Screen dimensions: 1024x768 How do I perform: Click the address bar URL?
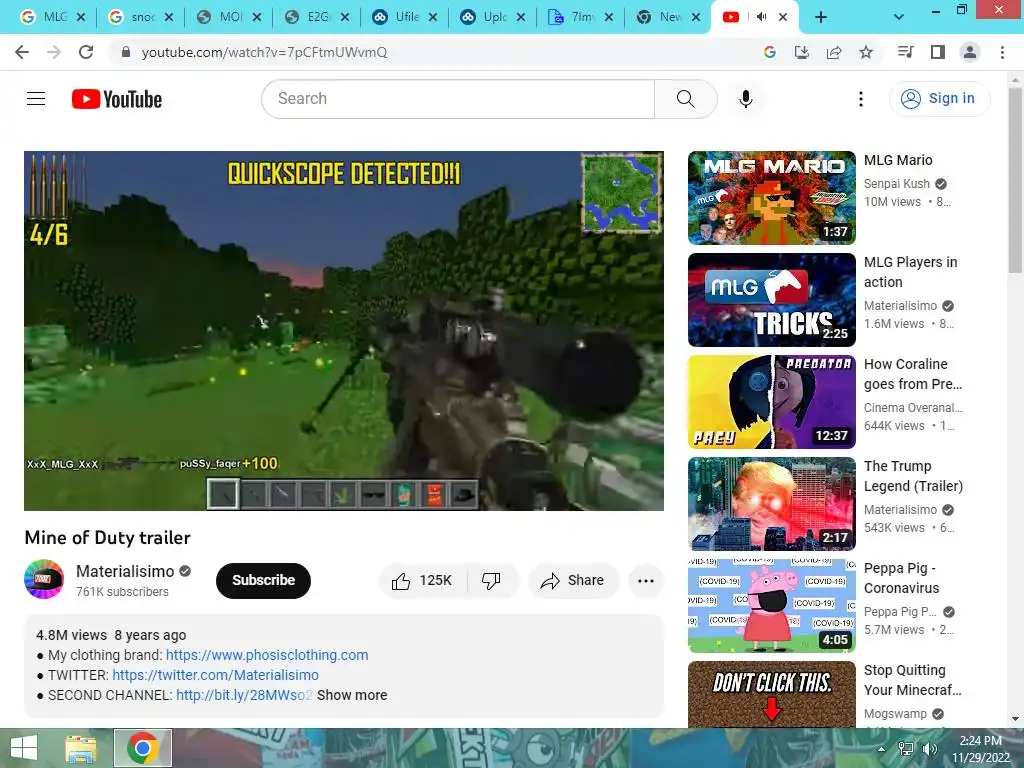click(x=264, y=52)
